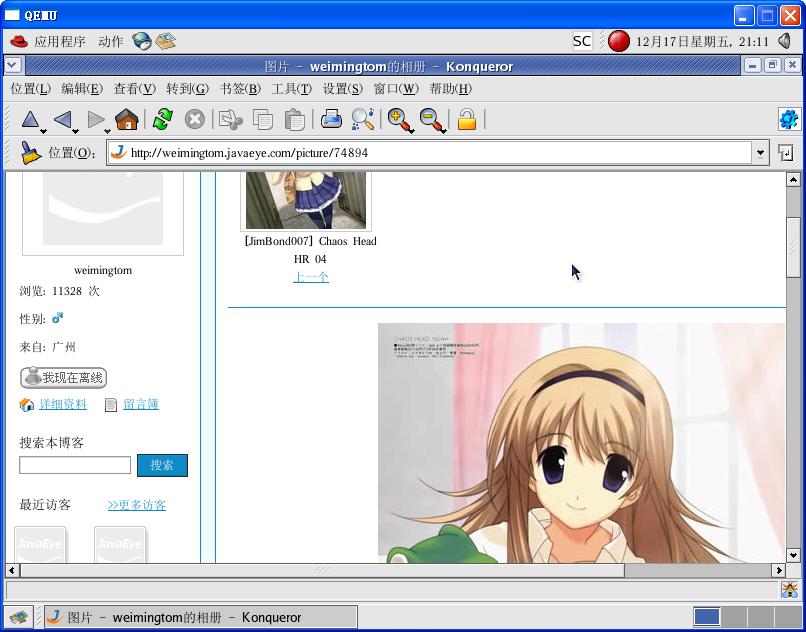Open the zoom-out font size dropdown arrow
The image size is (806, 632).
tap(443, 131)
